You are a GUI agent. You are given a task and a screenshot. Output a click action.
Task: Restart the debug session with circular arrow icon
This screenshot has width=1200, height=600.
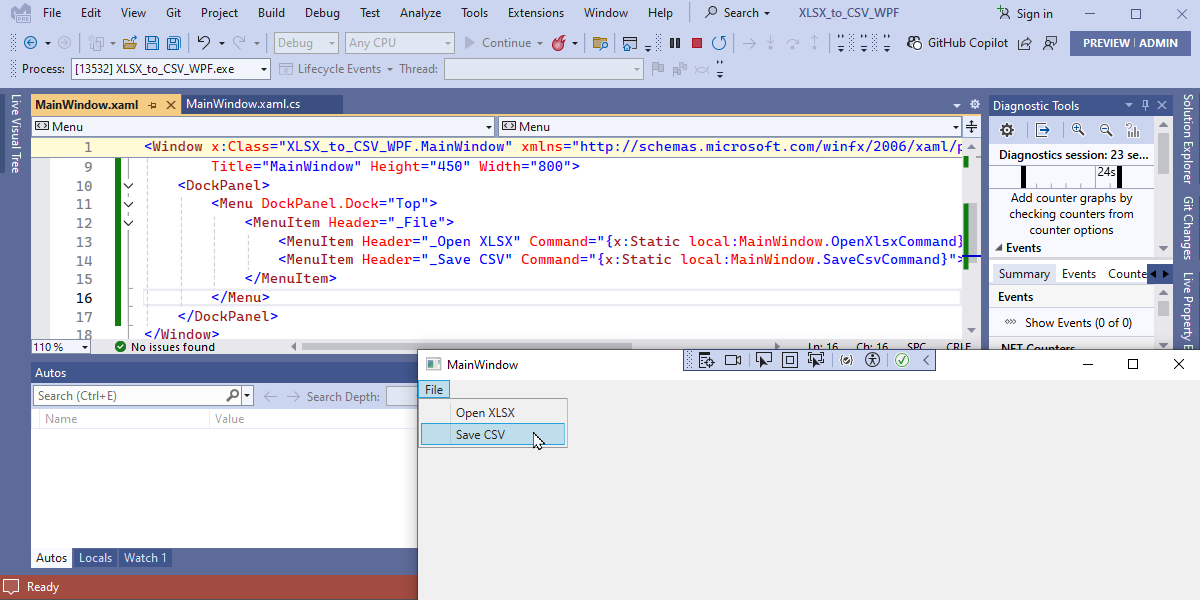point(718,43)
